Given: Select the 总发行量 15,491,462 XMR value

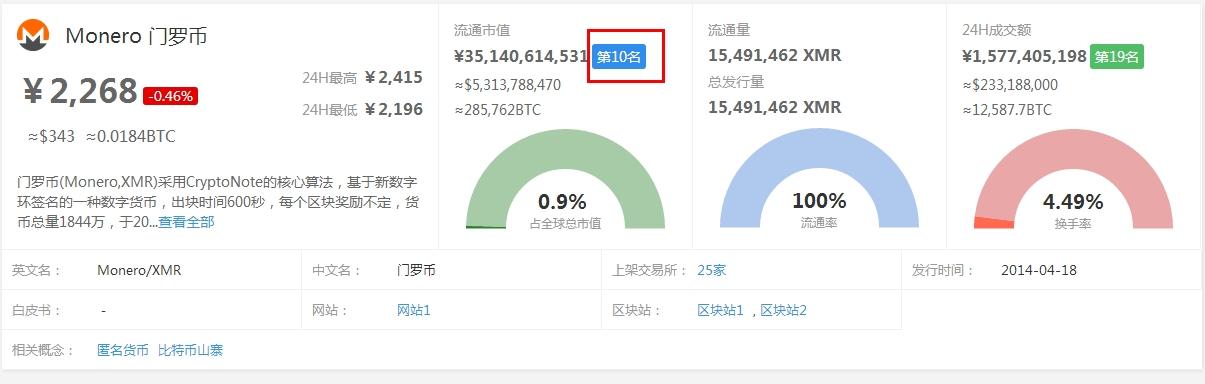Looking at the screenshot, I should pyautogui.click(x=774, y=107).
